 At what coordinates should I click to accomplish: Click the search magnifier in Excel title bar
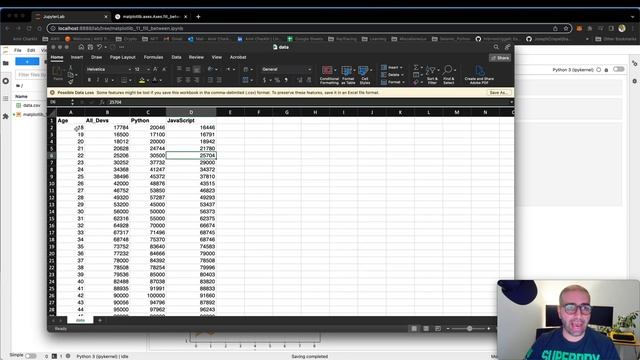tap(496, 47)
